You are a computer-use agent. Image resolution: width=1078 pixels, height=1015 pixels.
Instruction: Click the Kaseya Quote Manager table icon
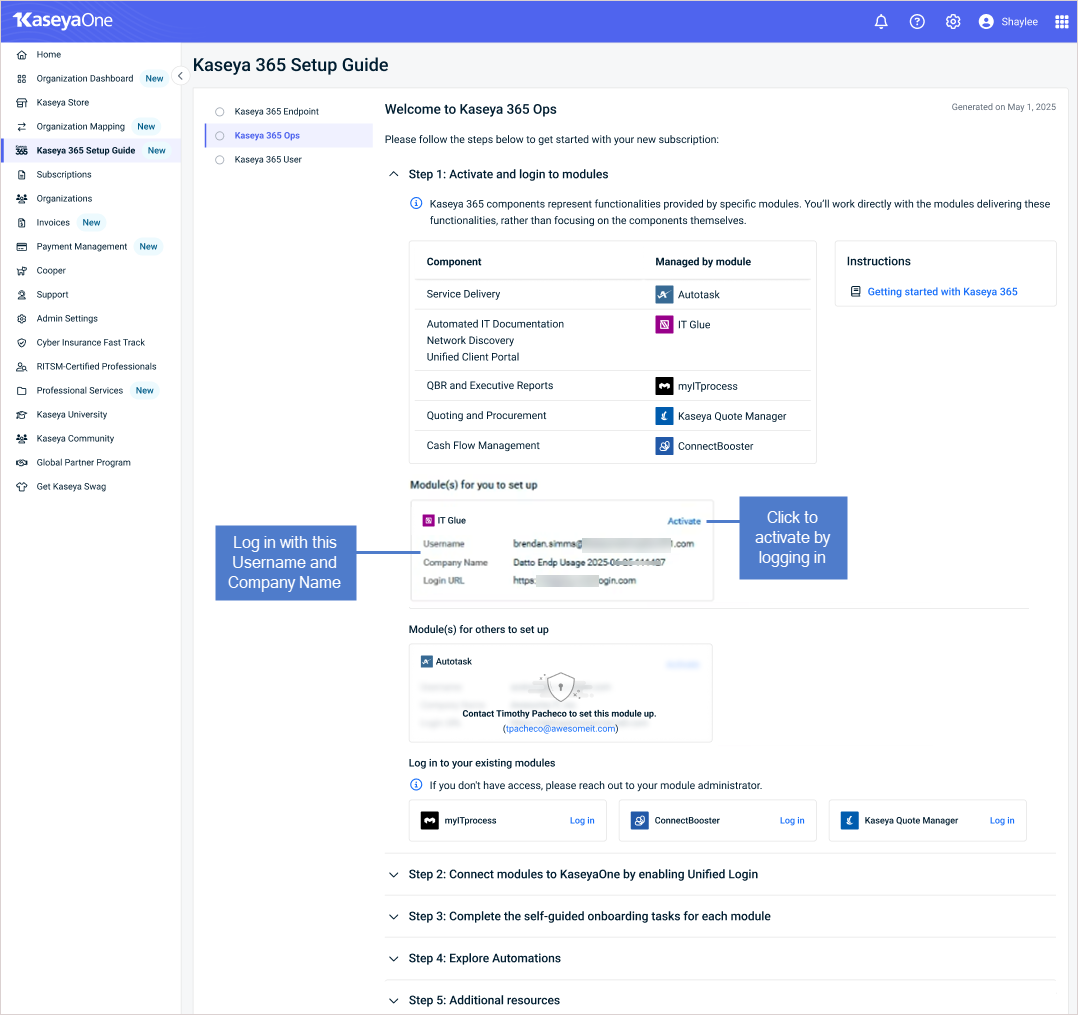click(x=664, y=415)
